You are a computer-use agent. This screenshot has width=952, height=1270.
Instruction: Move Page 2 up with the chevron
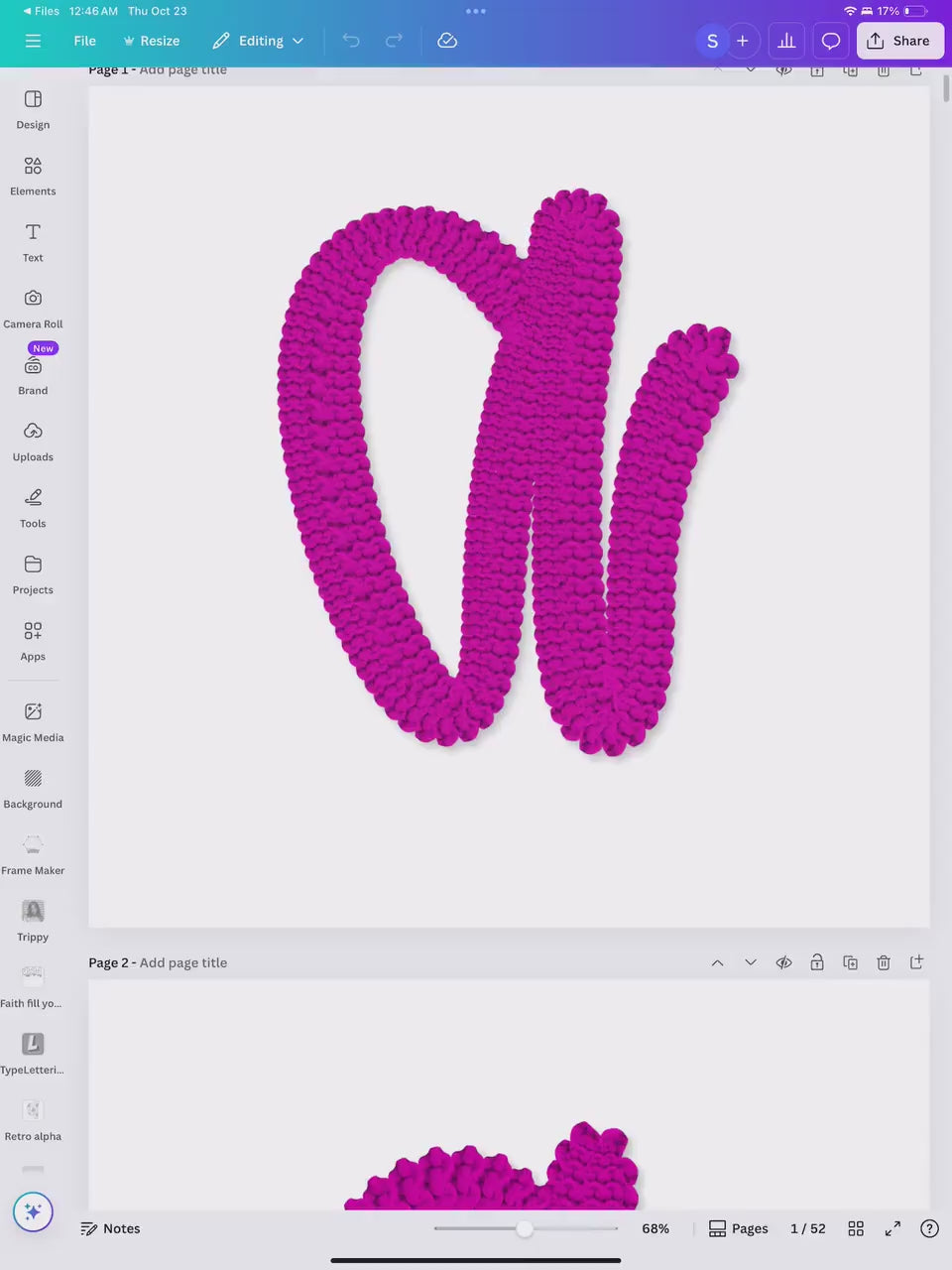(717, 962)
